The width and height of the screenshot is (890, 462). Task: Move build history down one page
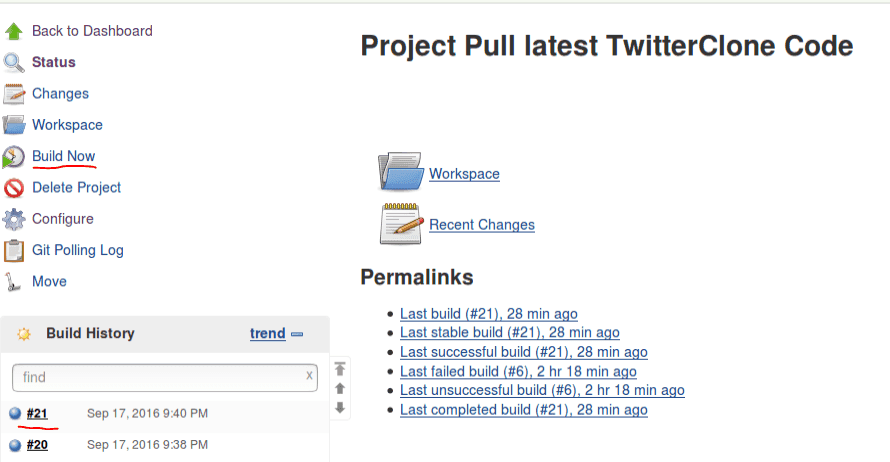tap(340, 408)
